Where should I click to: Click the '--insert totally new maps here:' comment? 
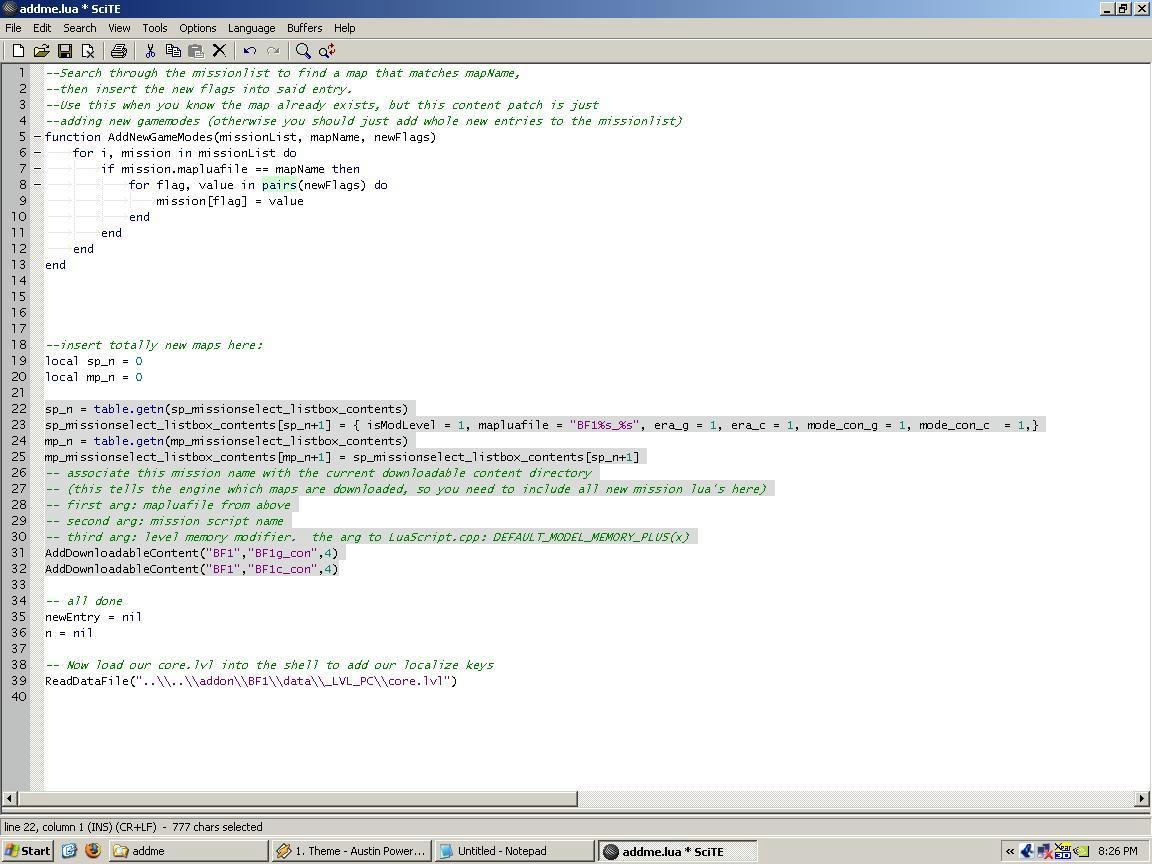(x=154, y=345)
